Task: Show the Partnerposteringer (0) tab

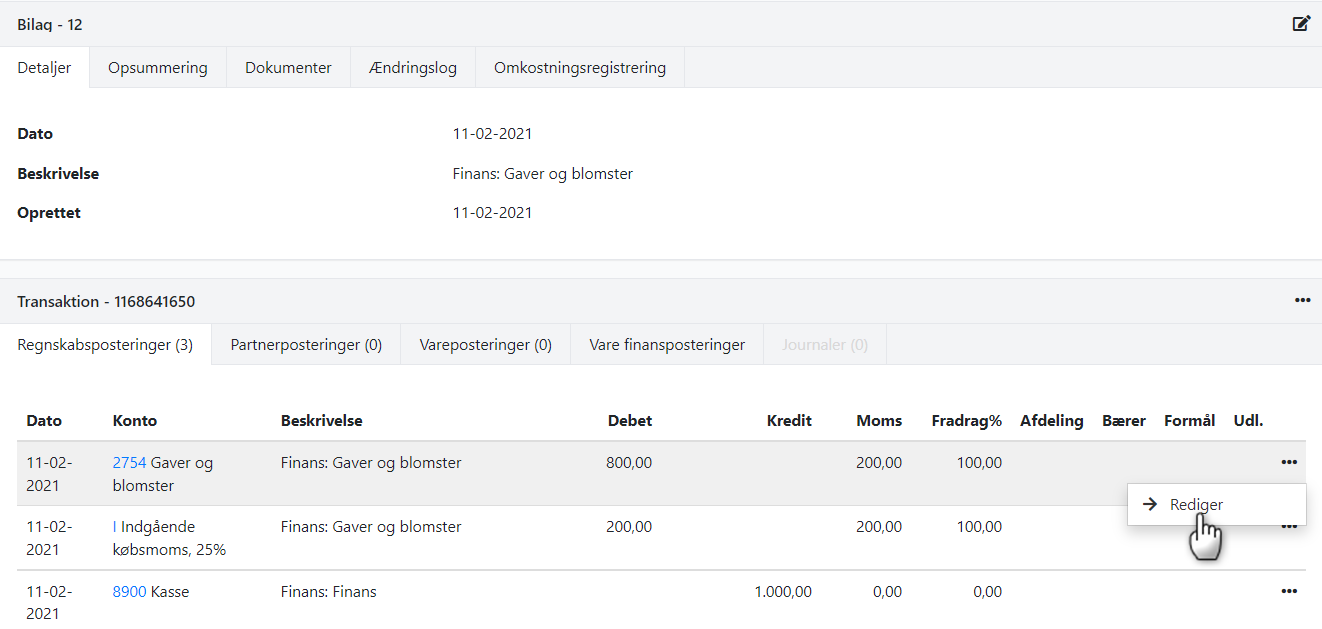Action: point(306,345)
